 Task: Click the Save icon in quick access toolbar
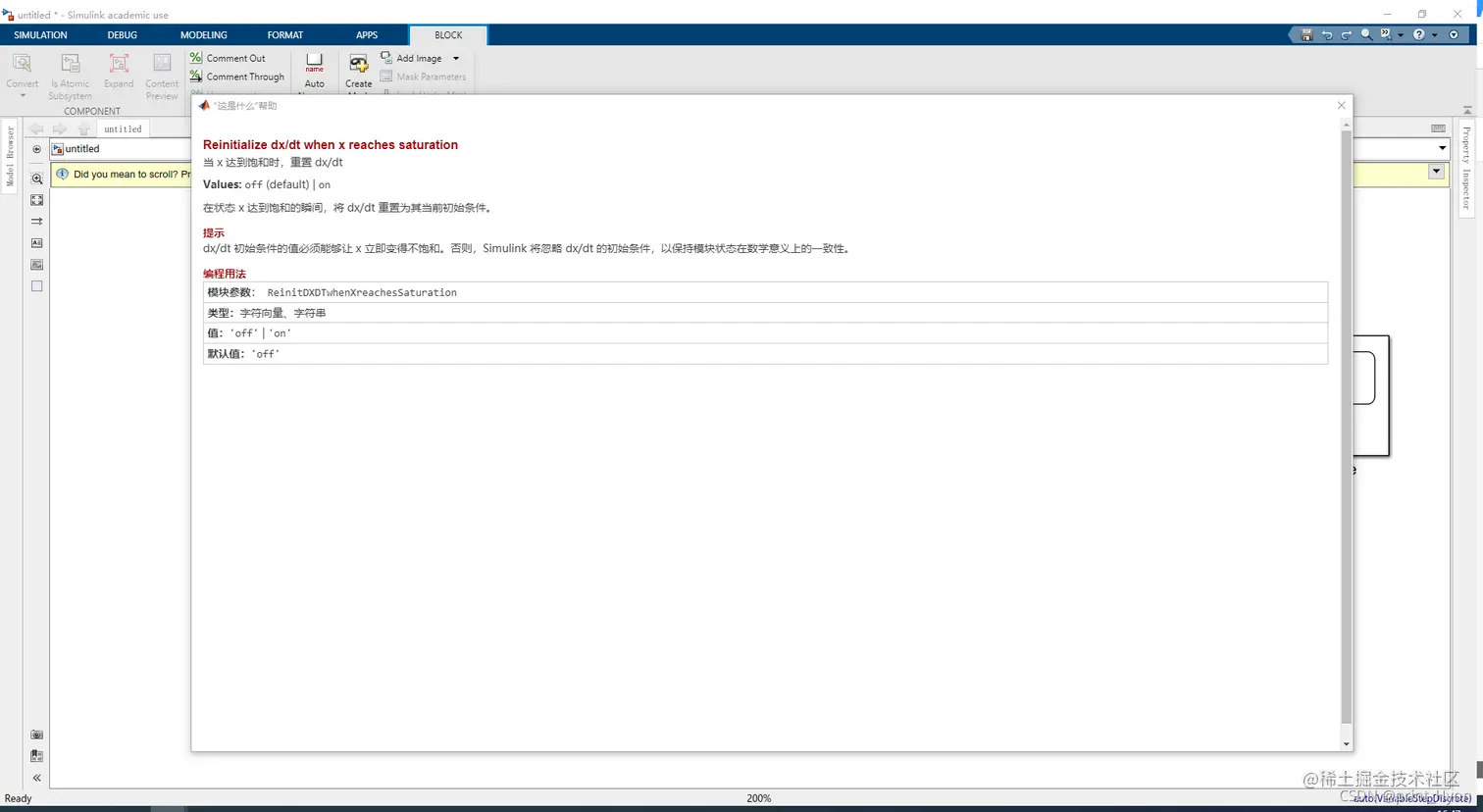(x=1306, y=34)
